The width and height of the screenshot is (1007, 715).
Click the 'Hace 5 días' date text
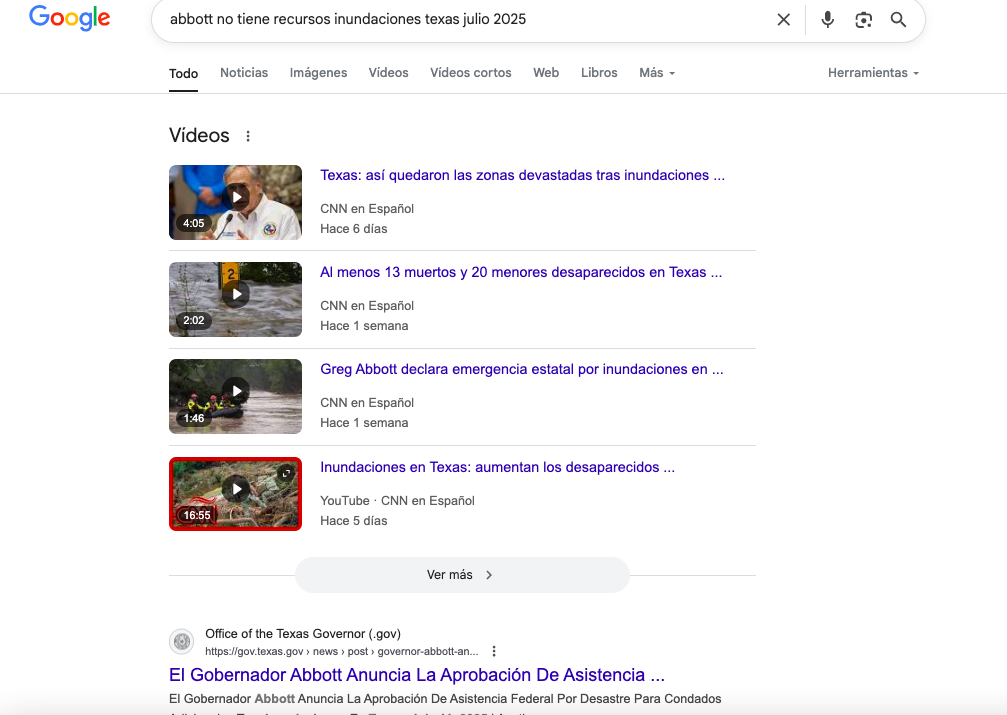click(x=354, y=520)
